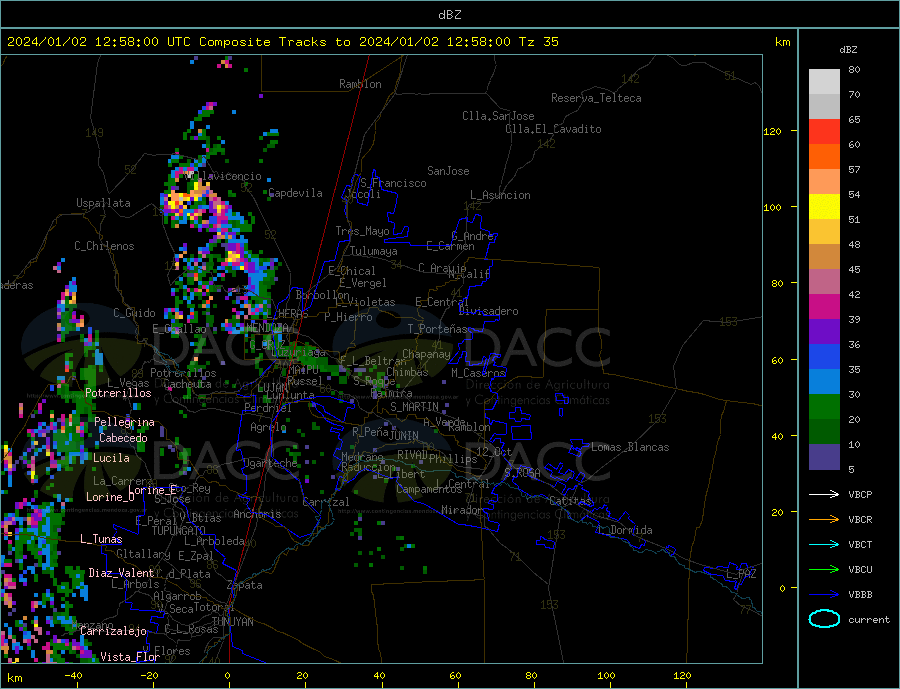This screenshot has width=900, height=689.
Task: Click the cyan 'current' ellipse symbol
Action: pos(824,619)
